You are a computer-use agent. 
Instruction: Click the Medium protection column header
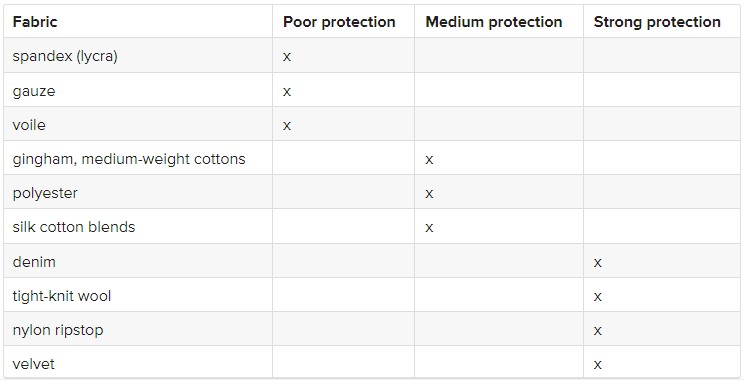[493, 22]
